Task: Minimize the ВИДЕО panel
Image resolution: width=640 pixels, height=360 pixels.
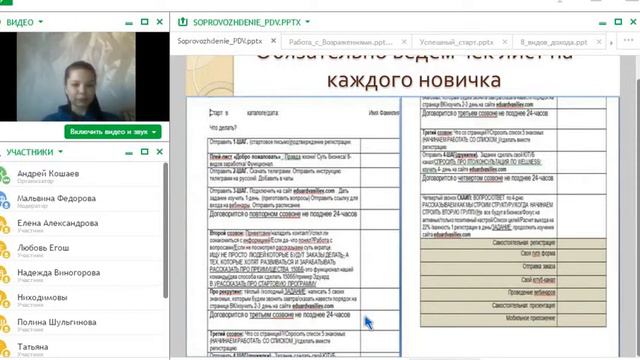Action: point(129,23)
